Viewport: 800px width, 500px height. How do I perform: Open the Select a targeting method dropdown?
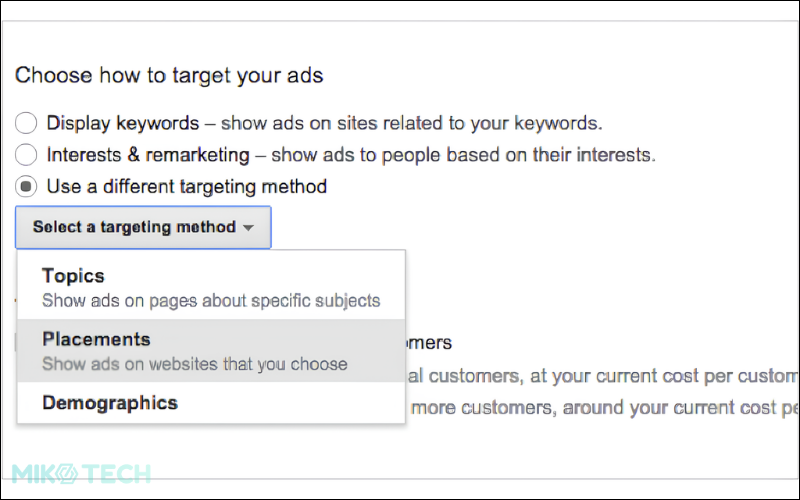pos(143,227)
